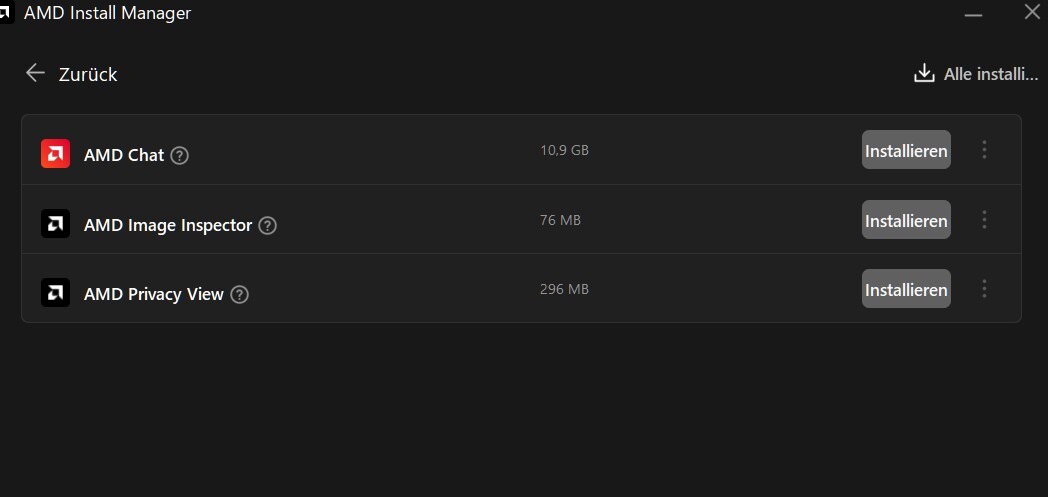Install AMD Chat
Image resolution: width=1048 pixels, height=497 pixels.
(906, 151)
